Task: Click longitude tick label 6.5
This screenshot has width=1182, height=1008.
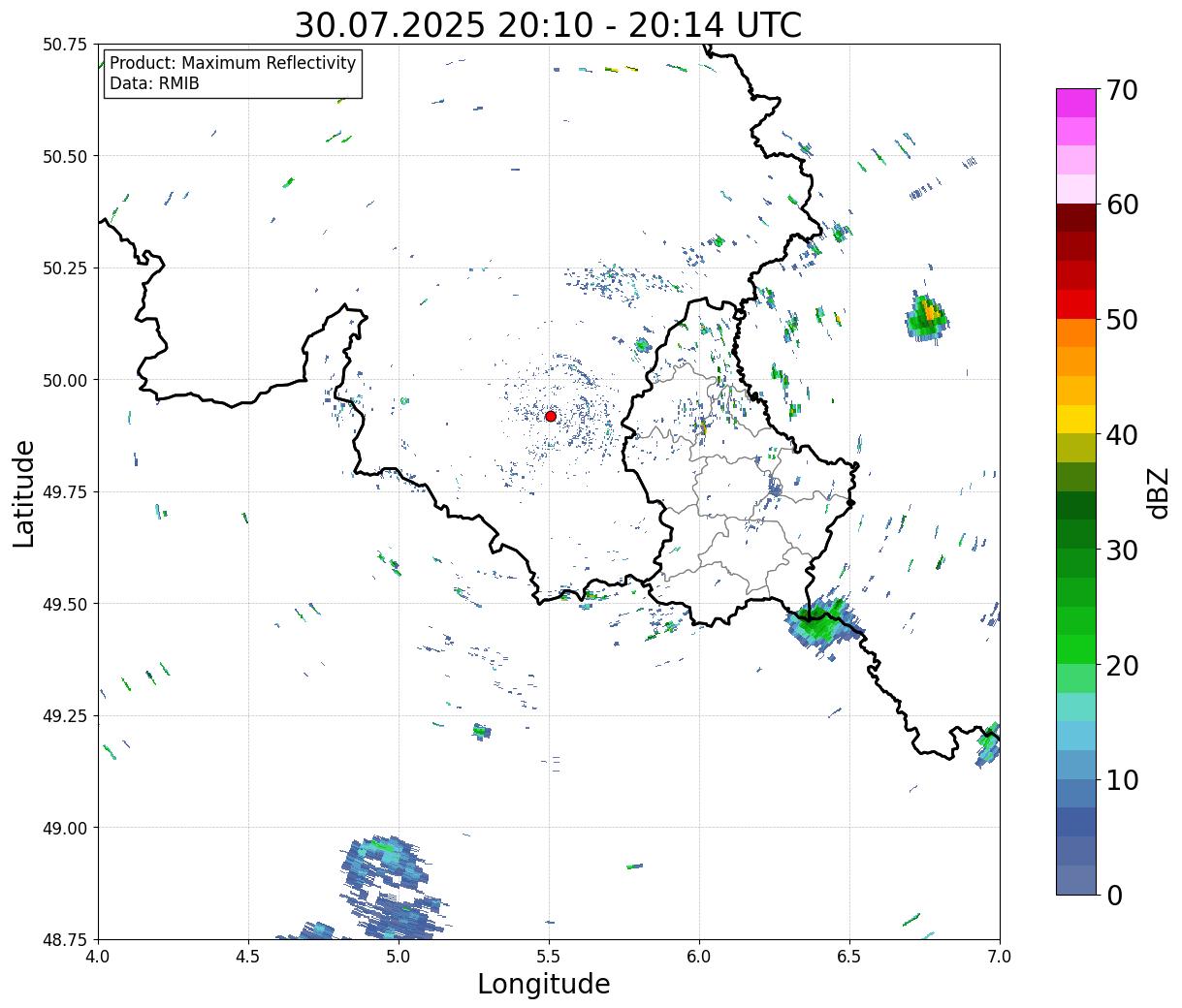Action: [849, 957]
